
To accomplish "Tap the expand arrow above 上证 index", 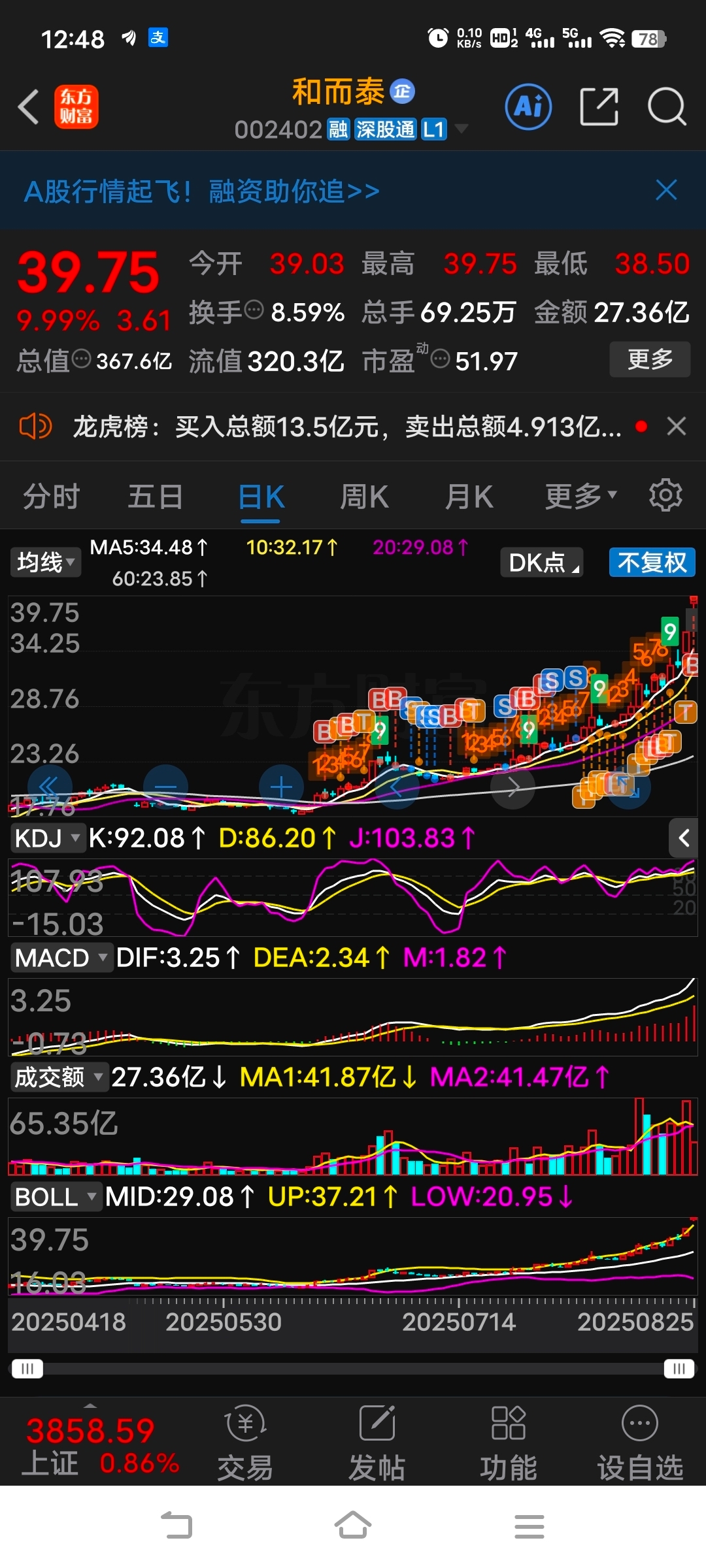I will coord(90,1406).
